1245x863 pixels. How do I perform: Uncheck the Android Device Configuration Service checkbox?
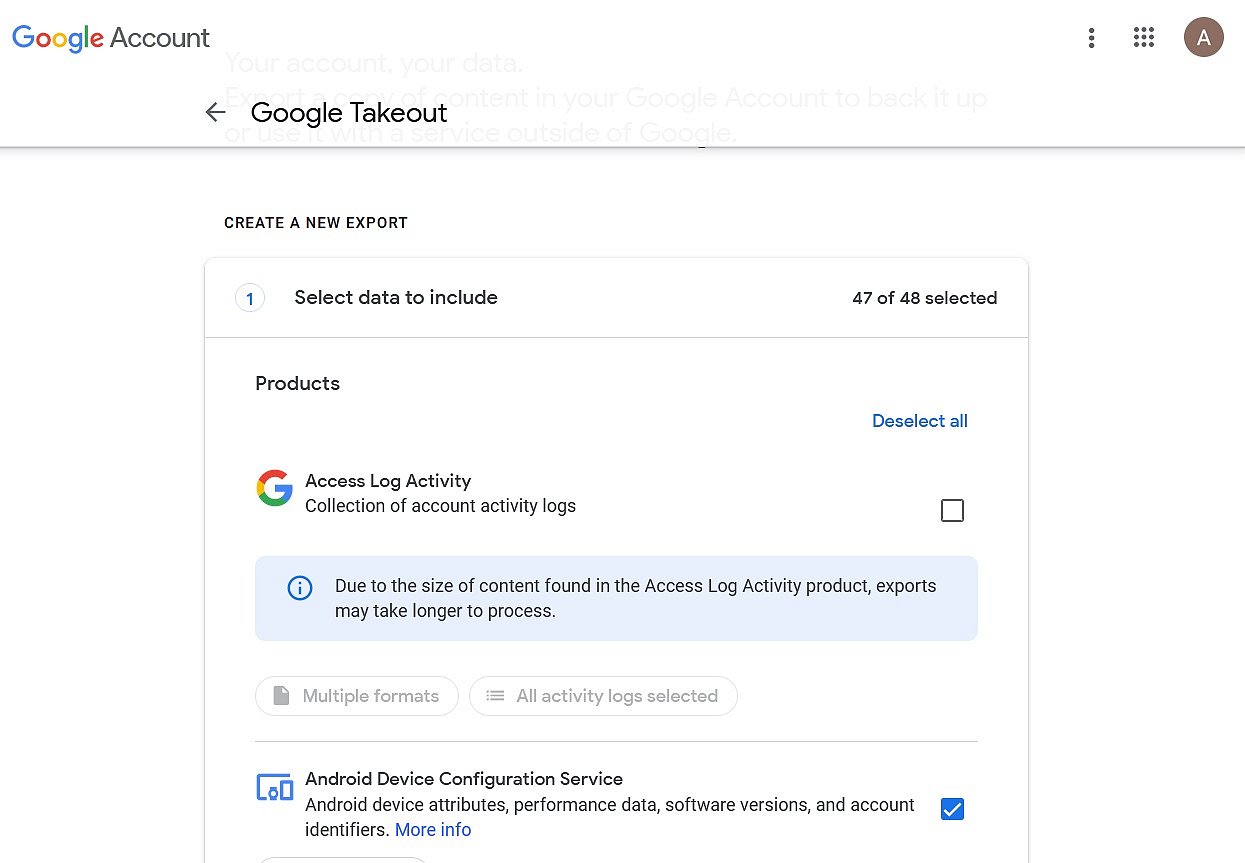(x=952, y=809)
